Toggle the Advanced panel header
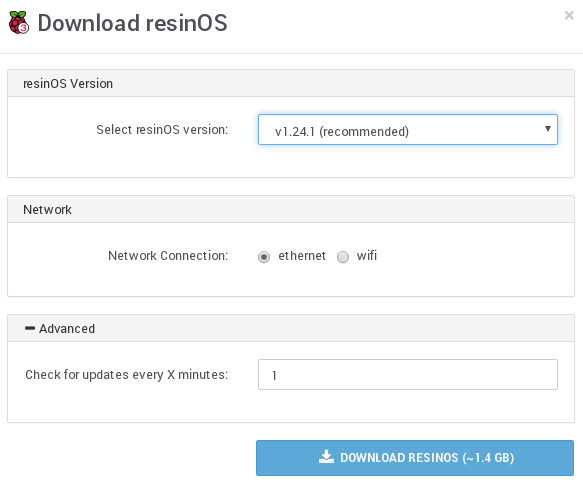 291,328
